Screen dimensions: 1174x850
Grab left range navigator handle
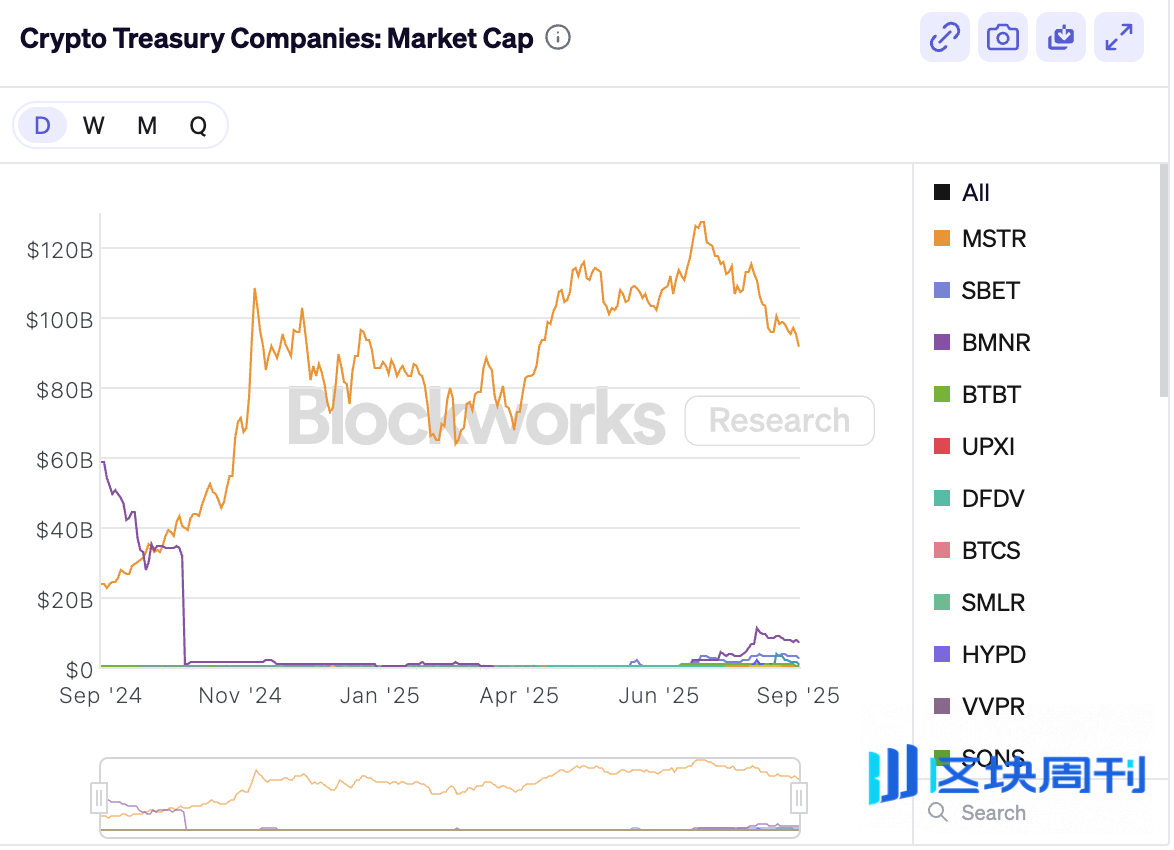99,798
